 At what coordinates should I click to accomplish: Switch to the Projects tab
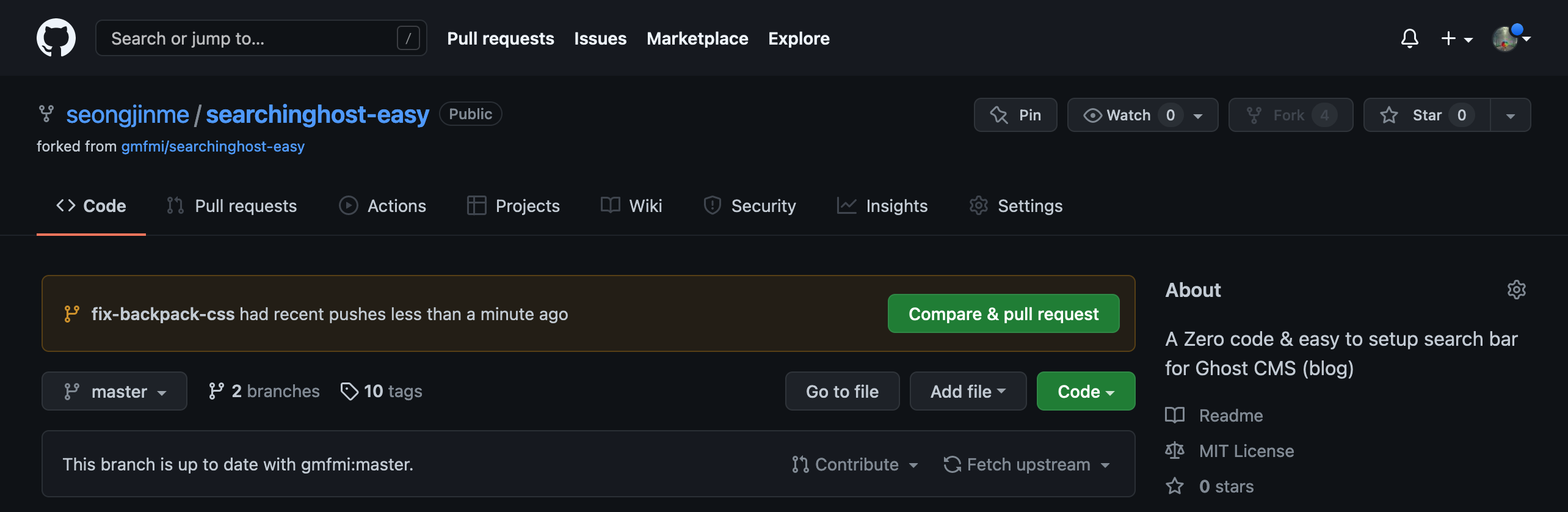pos(514,206)
